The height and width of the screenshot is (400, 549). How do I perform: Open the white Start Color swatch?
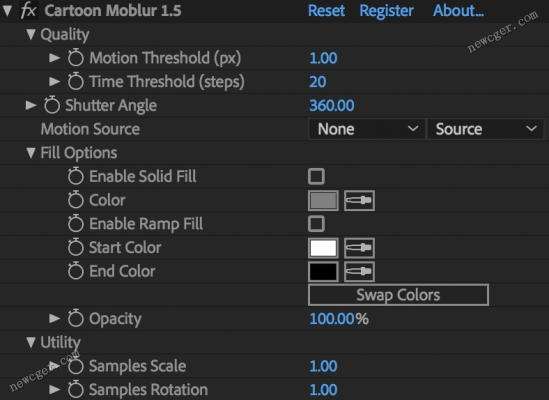coord(323,248)
